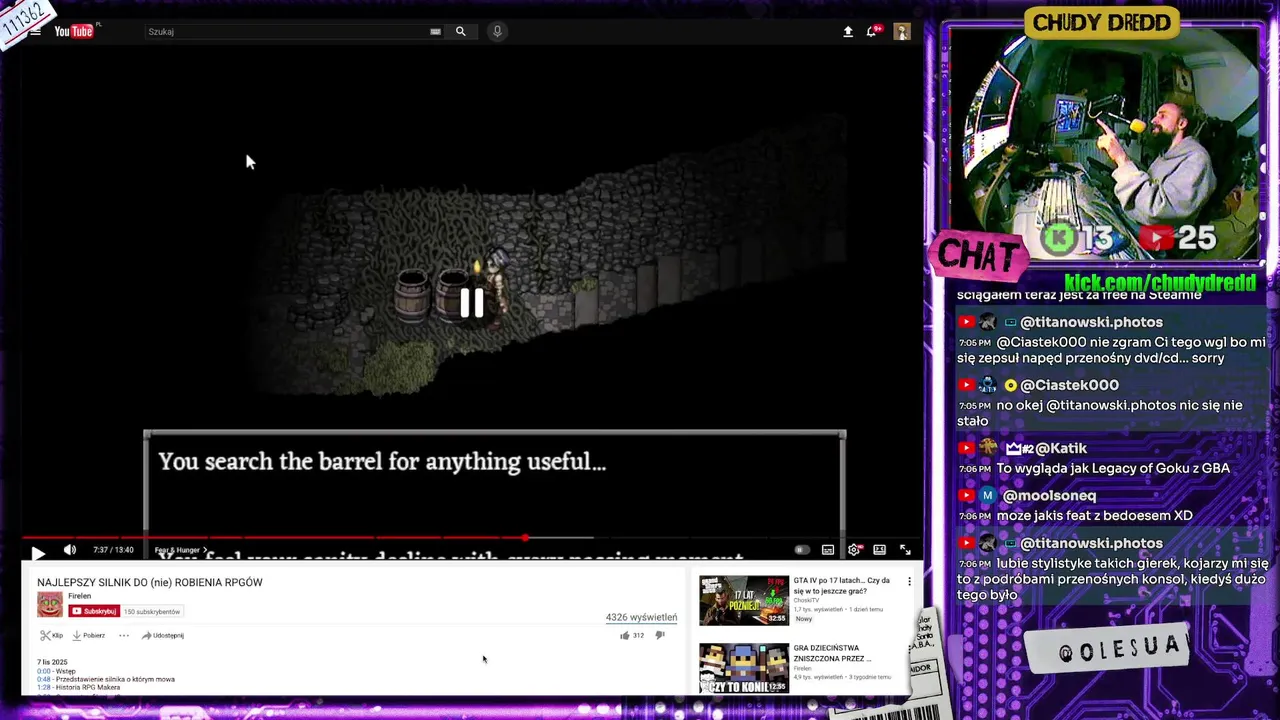
Task: Open the GTA IV po 17 latach thumbnail
Action: coord(744,600)
